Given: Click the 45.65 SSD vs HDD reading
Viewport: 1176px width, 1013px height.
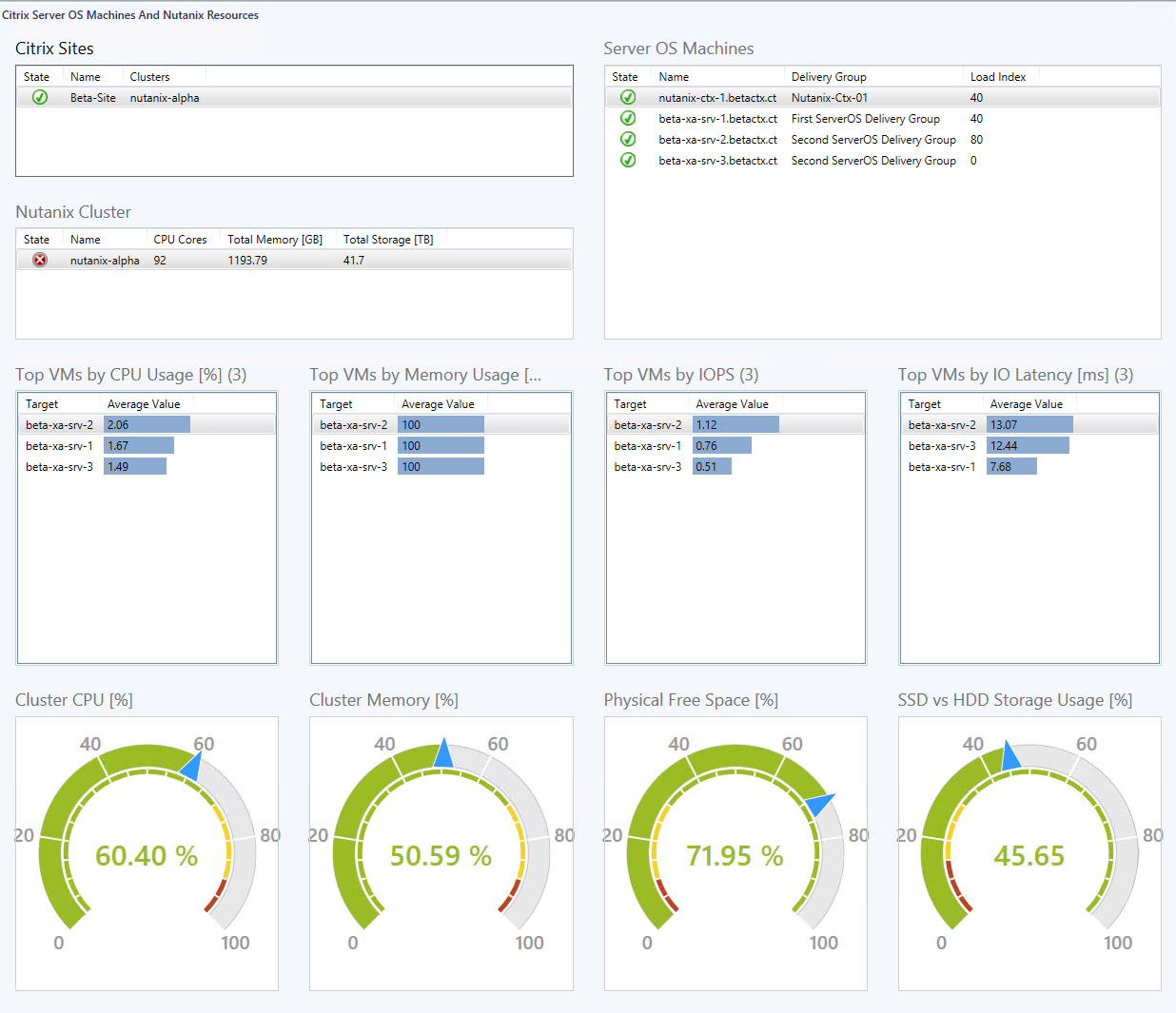Looking at the screenshot, I should point(1029,856).
